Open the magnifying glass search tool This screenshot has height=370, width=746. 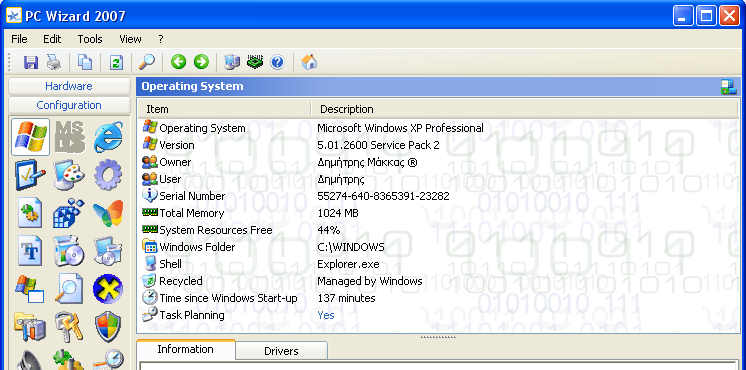coord(147,62)
